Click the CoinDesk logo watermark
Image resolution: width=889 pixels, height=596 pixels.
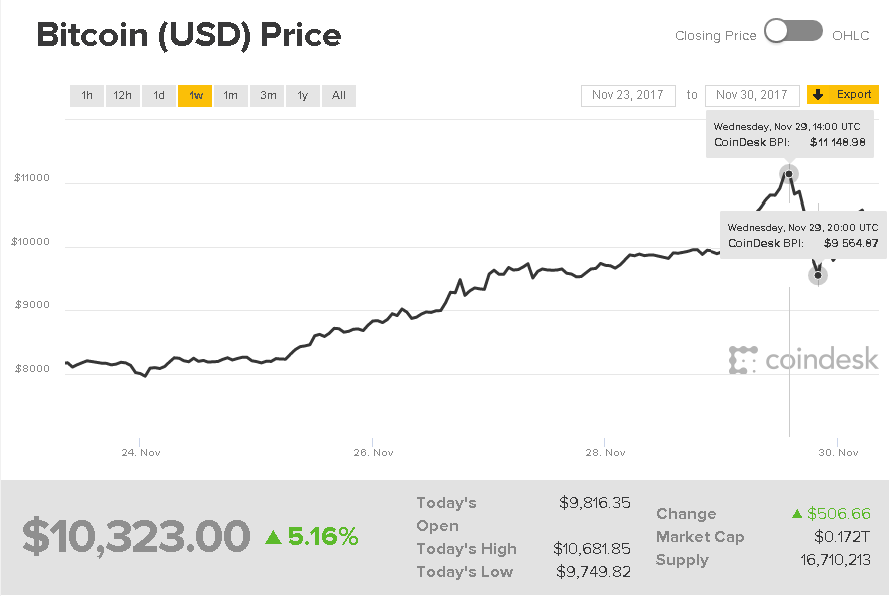803,360
